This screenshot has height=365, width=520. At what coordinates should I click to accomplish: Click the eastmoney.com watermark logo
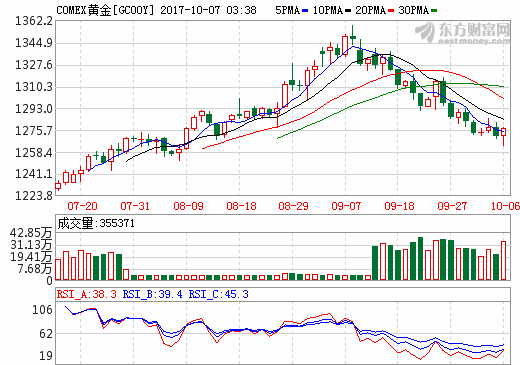[x=463, y=33]
